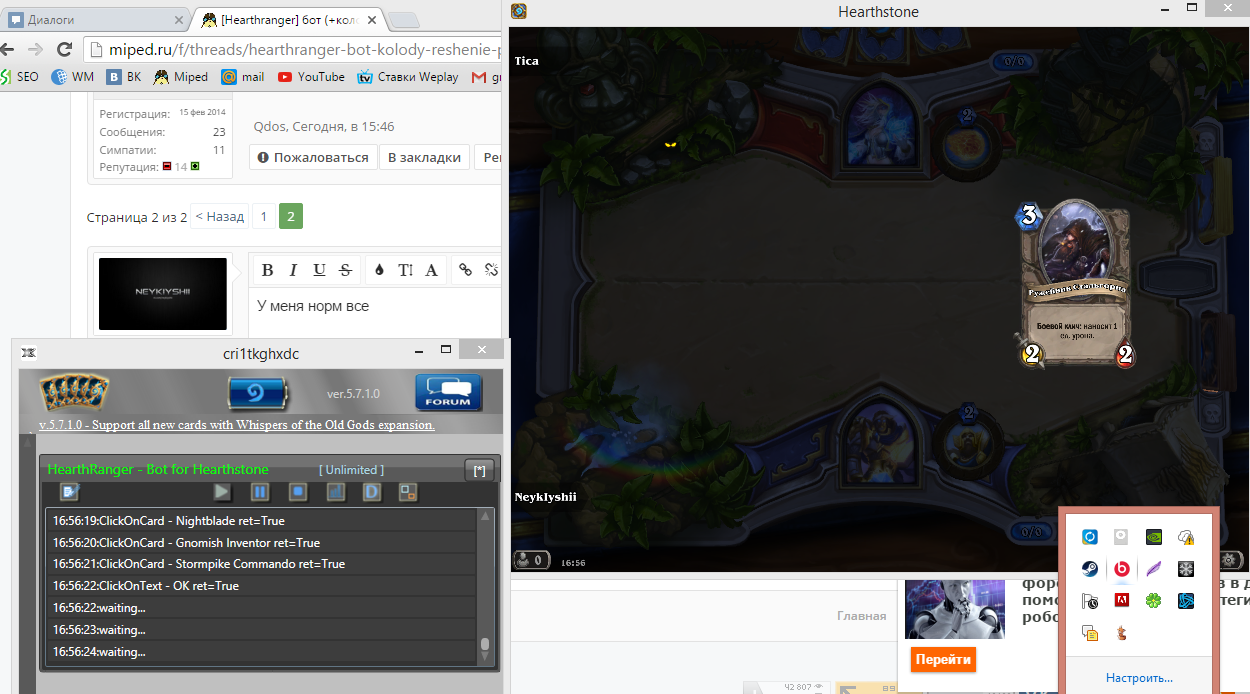Viewport: 1250px width, 694px height.
Task: Select log line '16:56:24:waiting...'
Action: click(x=262, y=652)
